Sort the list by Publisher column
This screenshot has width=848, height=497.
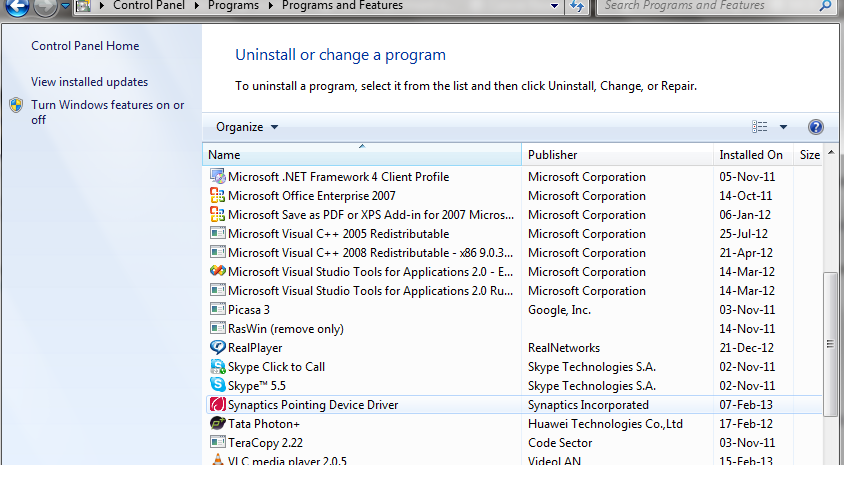(x=552, y=155)
